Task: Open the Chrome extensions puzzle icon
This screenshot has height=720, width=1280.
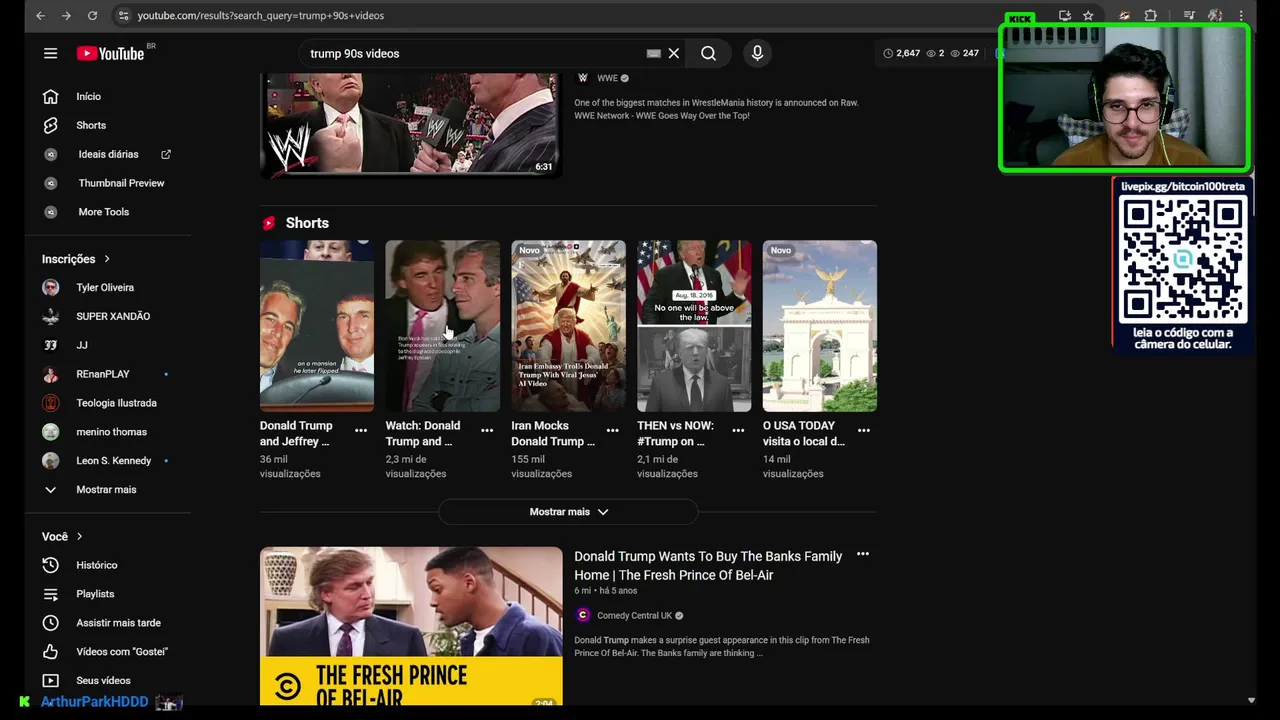Action: (x=1151, y=15)
